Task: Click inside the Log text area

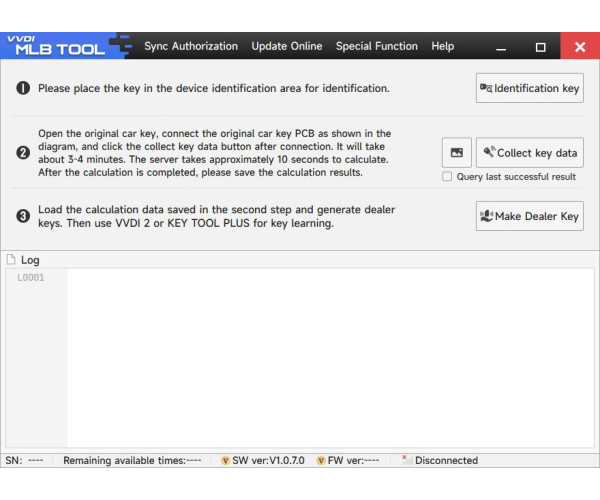Action: (x=330, y=358)
